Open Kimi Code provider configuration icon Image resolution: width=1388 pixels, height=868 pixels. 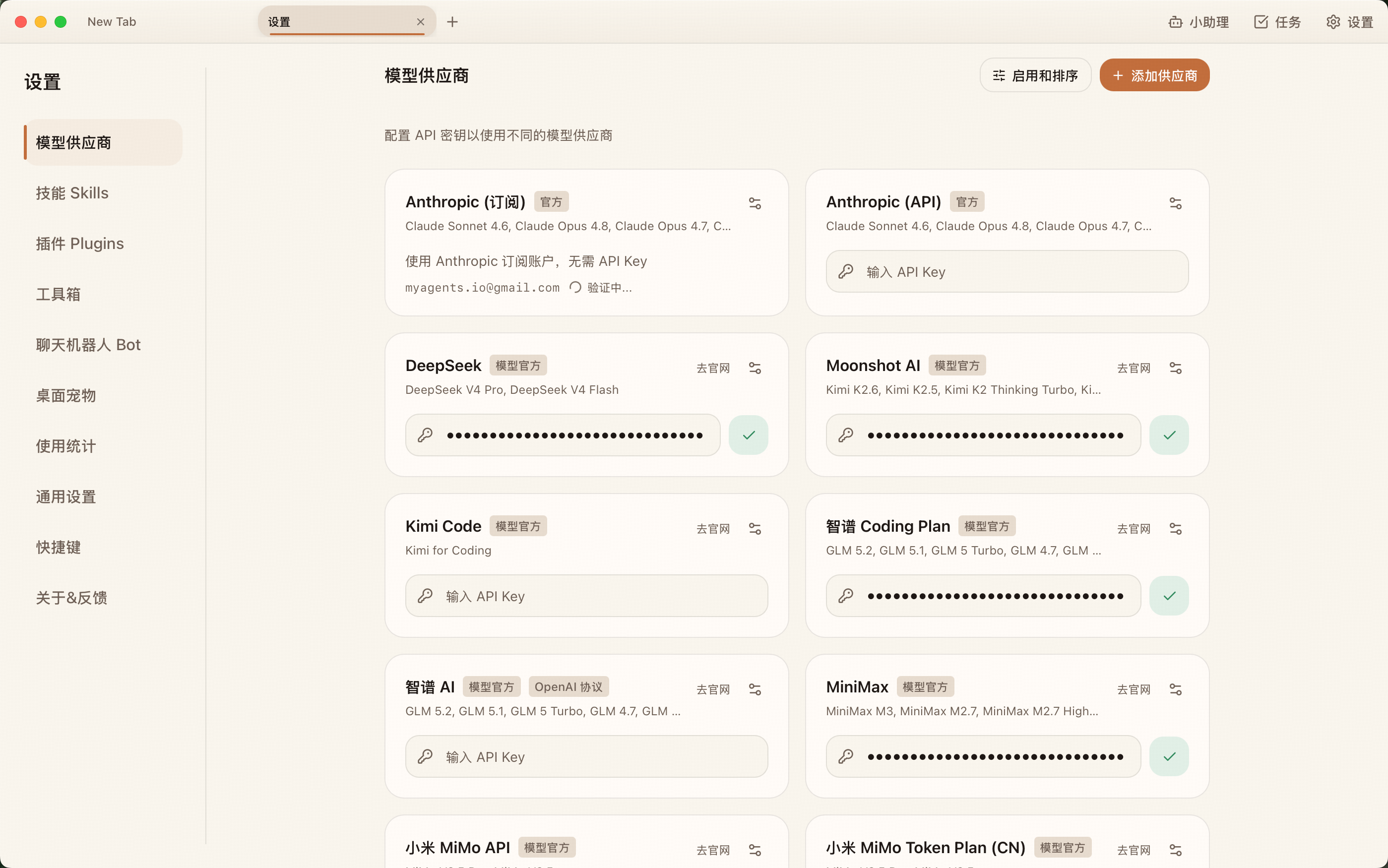(755, 529)
